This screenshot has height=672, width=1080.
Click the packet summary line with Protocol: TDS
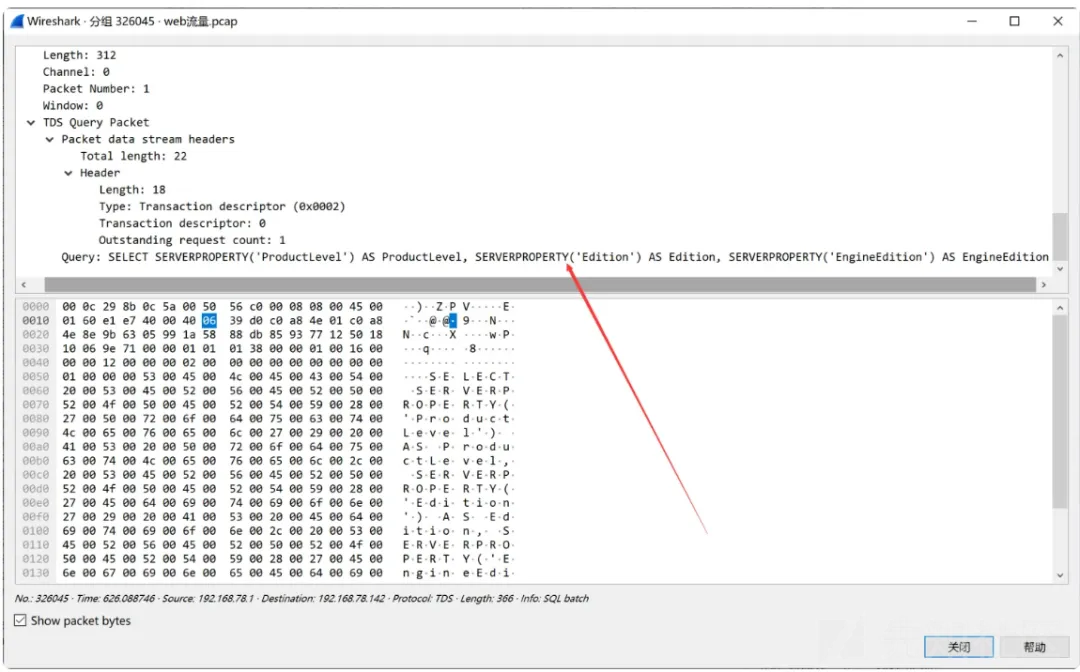(302, 598)
